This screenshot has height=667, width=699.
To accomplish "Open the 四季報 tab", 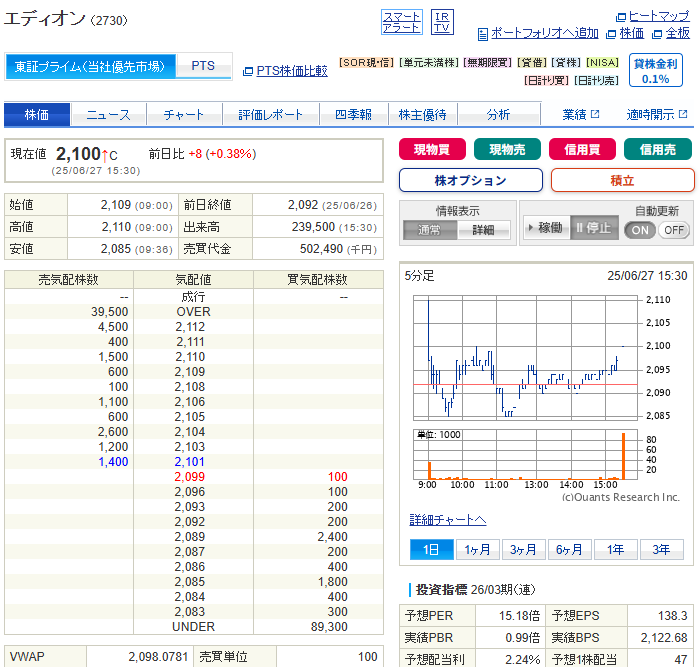I will [354, 115].
